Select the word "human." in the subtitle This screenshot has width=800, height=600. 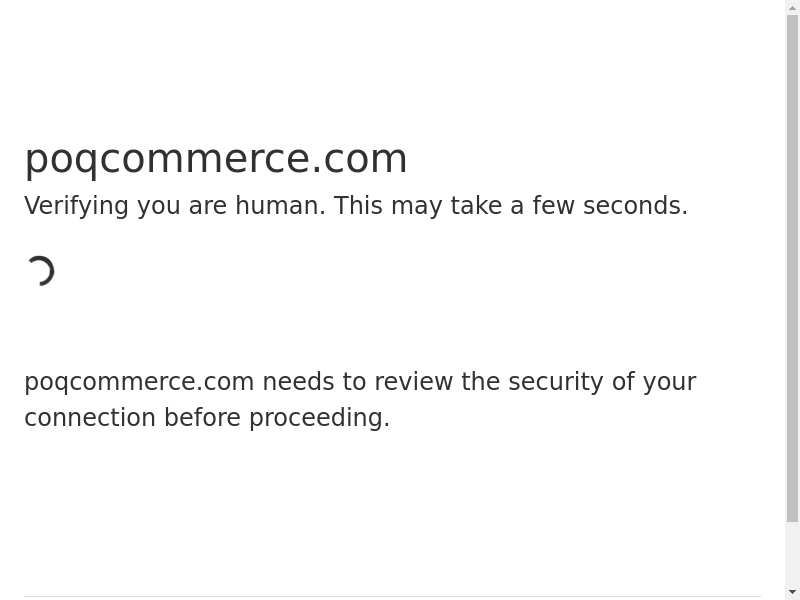point(280,206)
